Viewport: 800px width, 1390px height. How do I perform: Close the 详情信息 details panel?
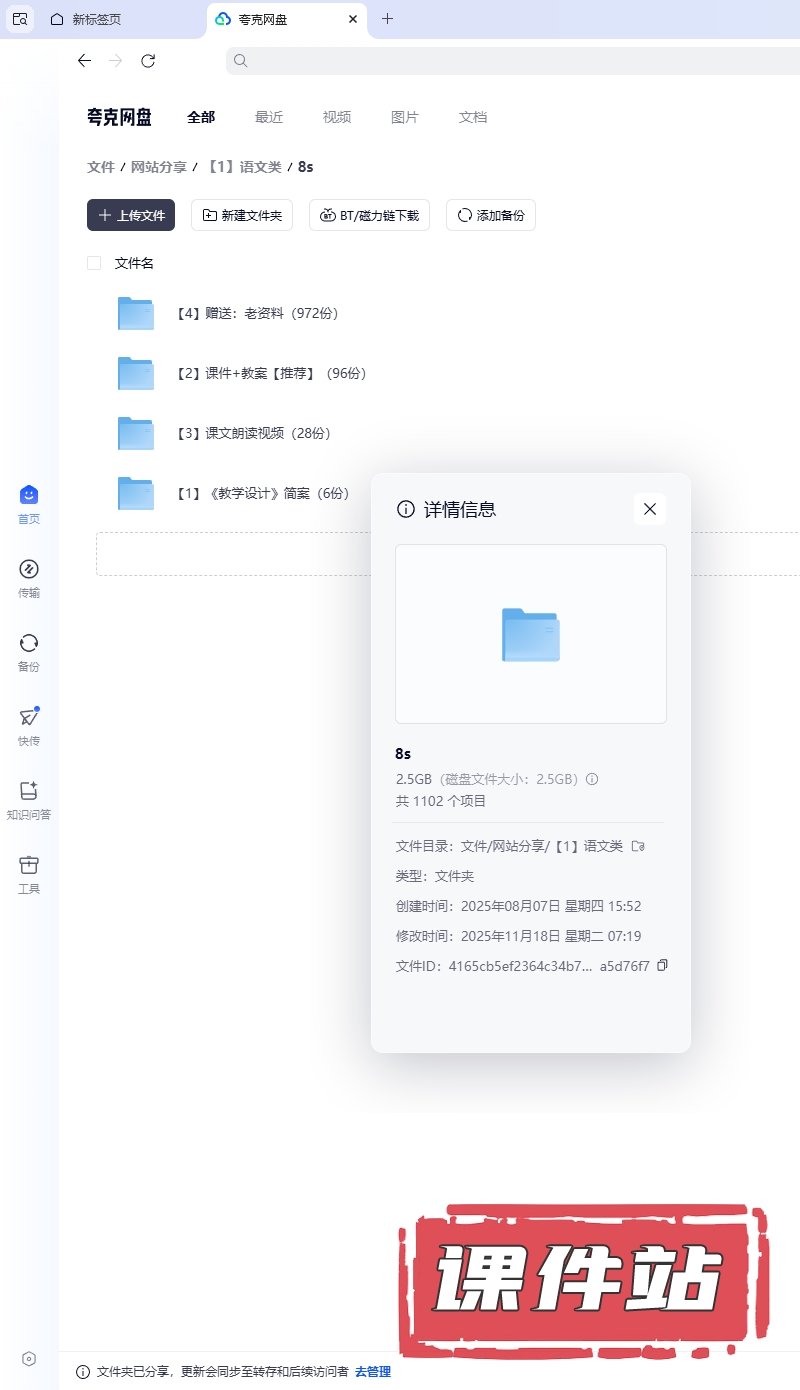coord(650,509)
